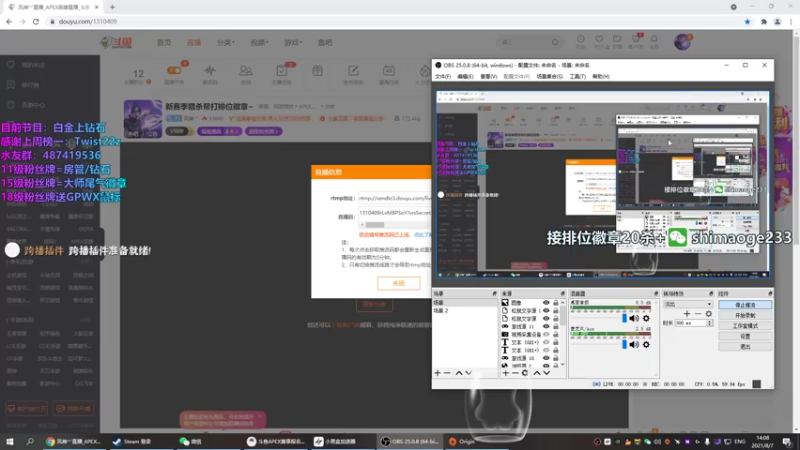Close the Douyu stream info dialog button
The image size is (800, 450).
[398, 283]
